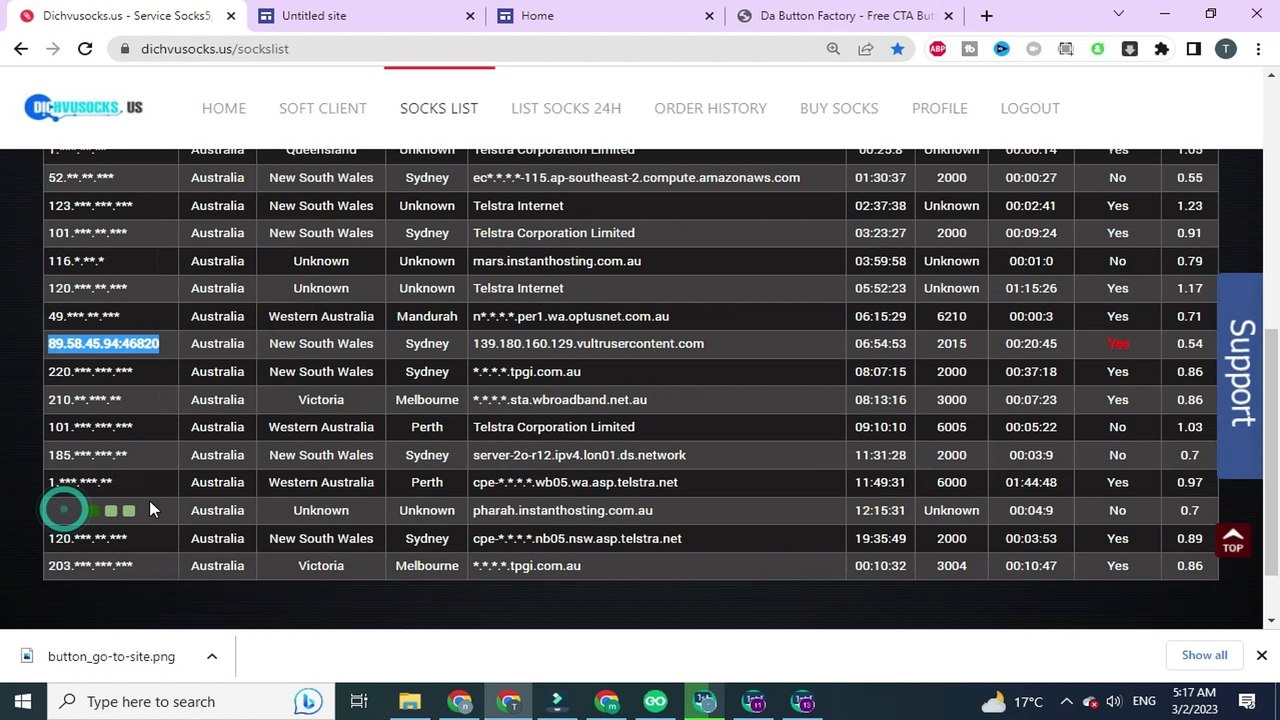The image size is (1280, 720).
Task: Open the ORDER HISTORY page
Action: coord(710,108)
